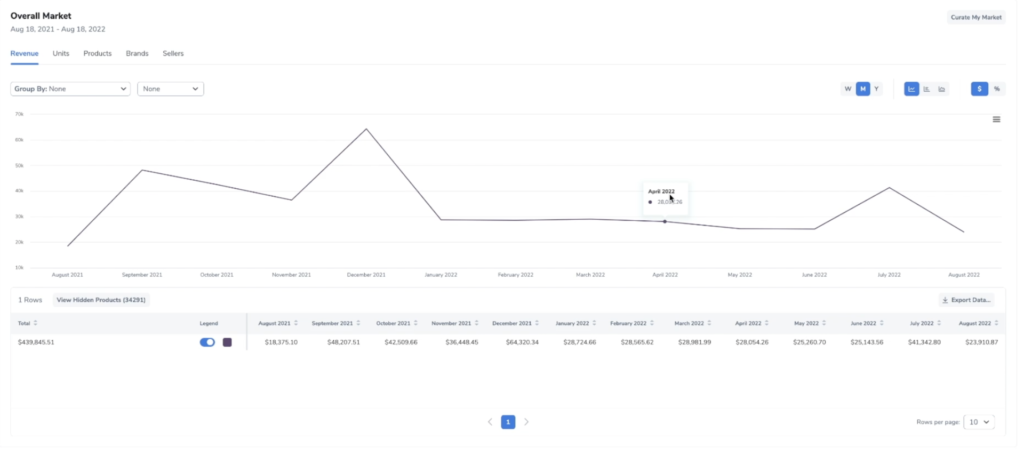Show values in dollars
The height and width of the screenshot is (456, 1024).
pyautogui.click(x=979, y=89)
